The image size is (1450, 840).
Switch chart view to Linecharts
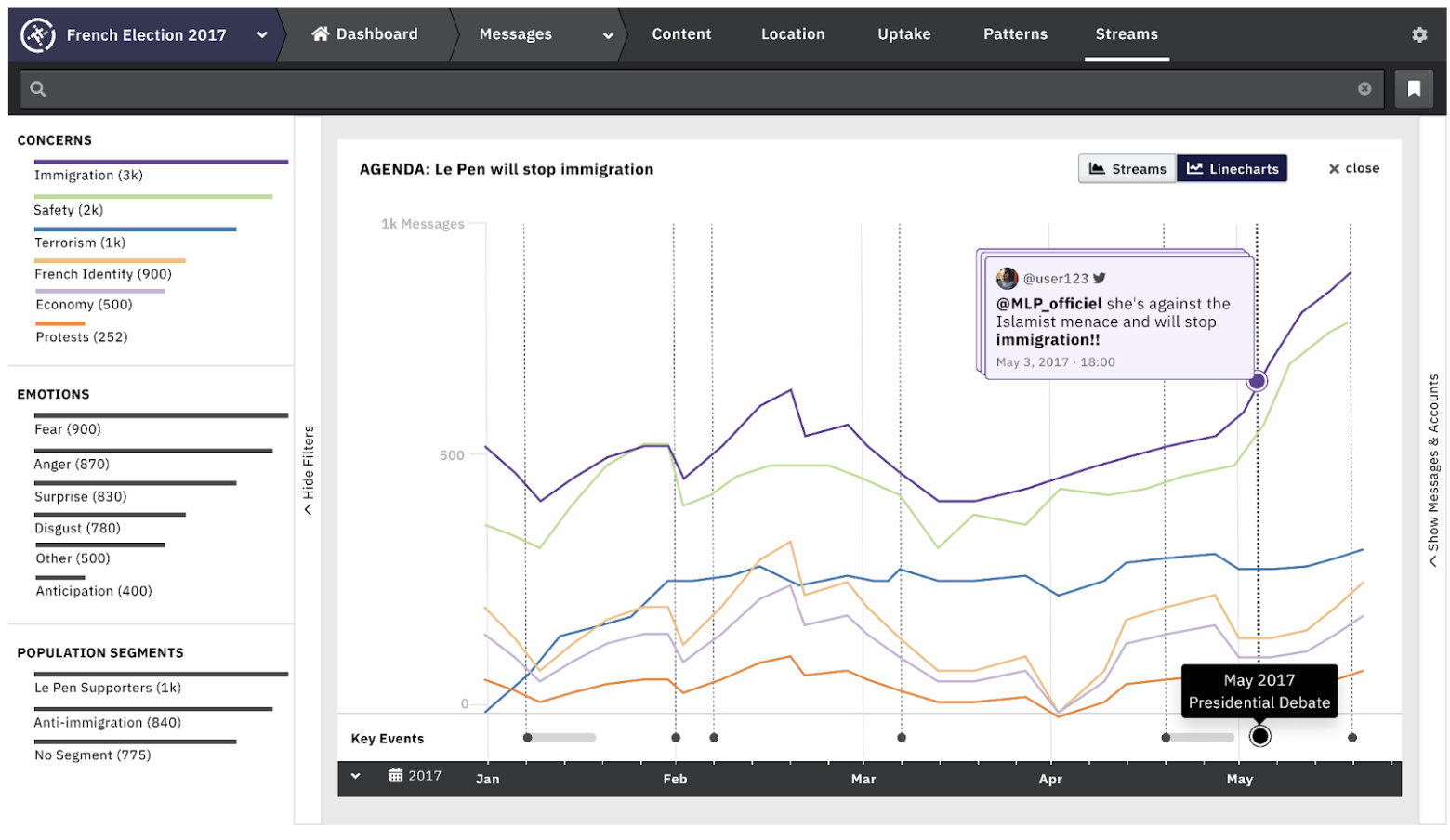coord(1232,169)
